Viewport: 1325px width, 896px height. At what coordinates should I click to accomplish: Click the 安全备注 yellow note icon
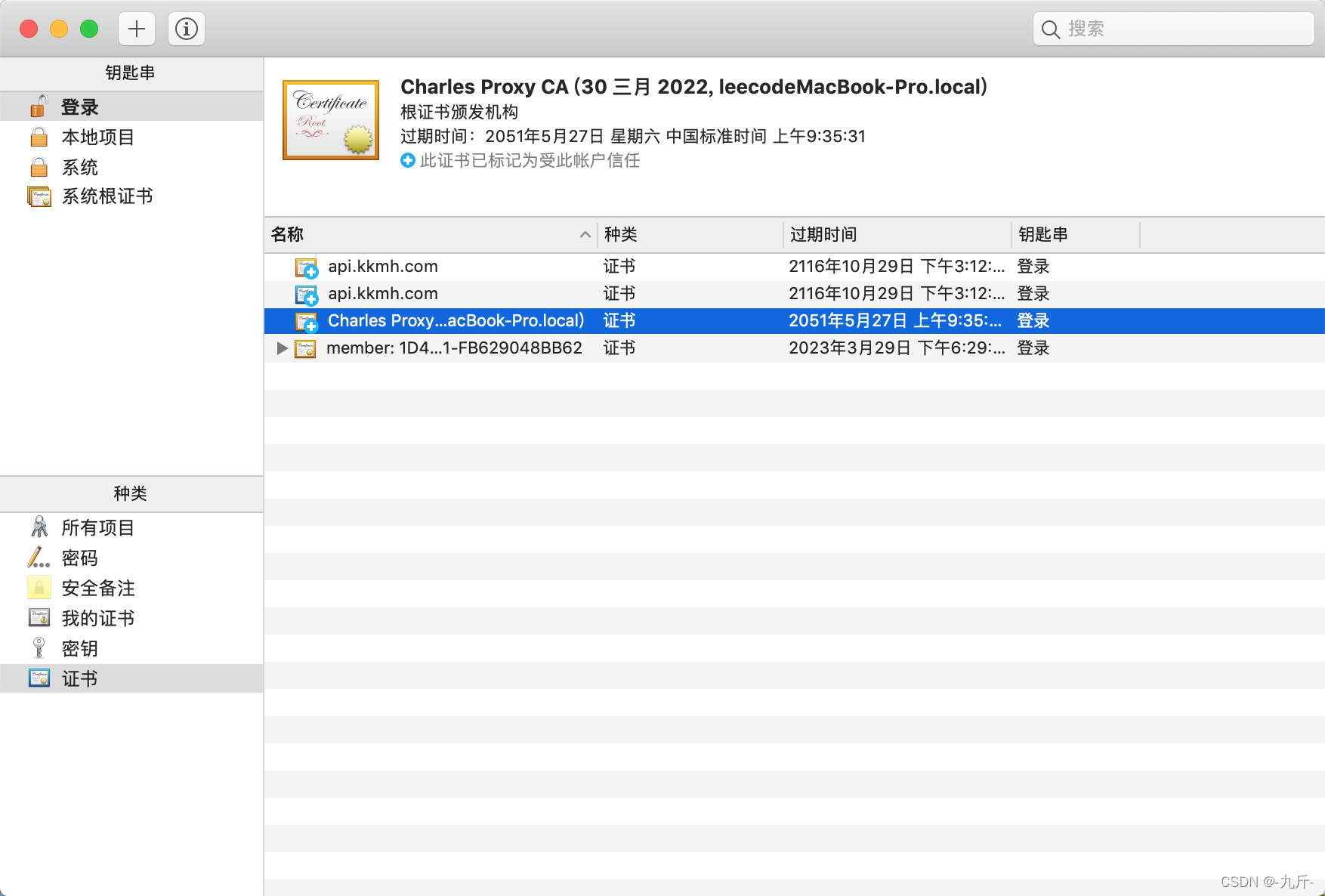[x=39, y=588]
